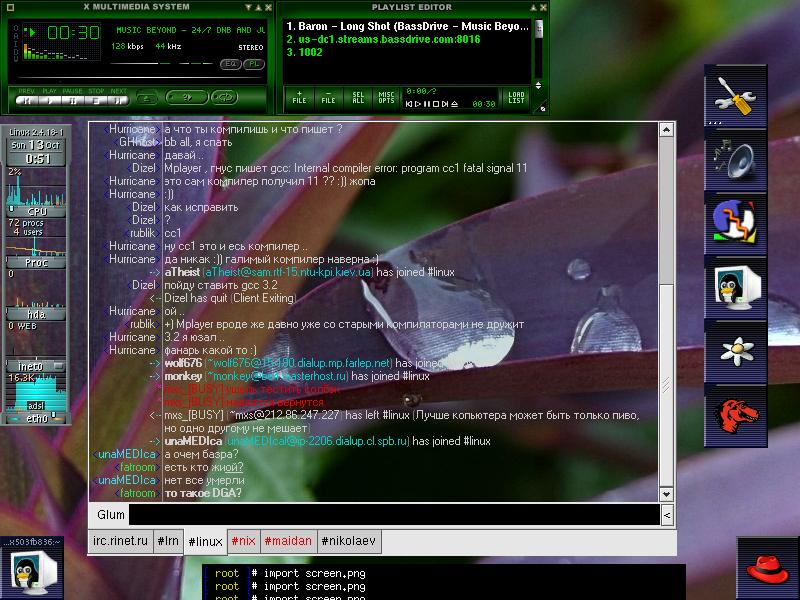Toggle the PL playlist window button
This screenshot has width=800, height=600.
click(x=254, y=64)
